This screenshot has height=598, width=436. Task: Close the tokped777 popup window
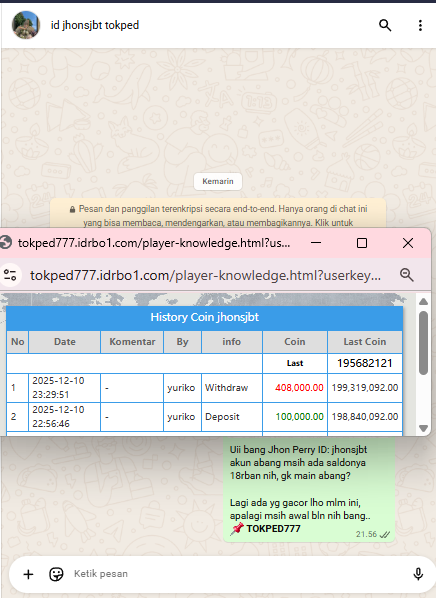[408, 243]
